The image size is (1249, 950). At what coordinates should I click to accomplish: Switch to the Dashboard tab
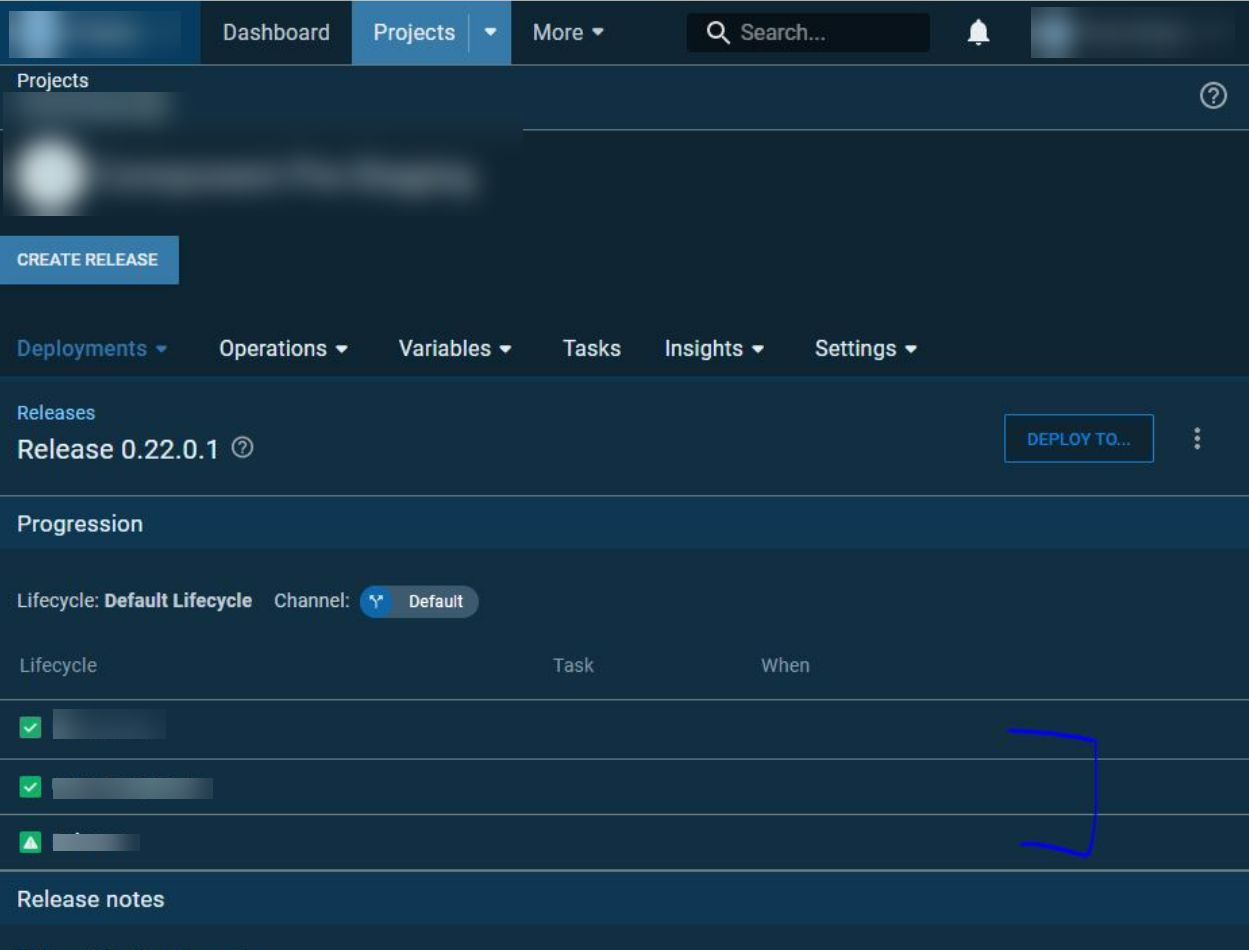pos(276,32)
